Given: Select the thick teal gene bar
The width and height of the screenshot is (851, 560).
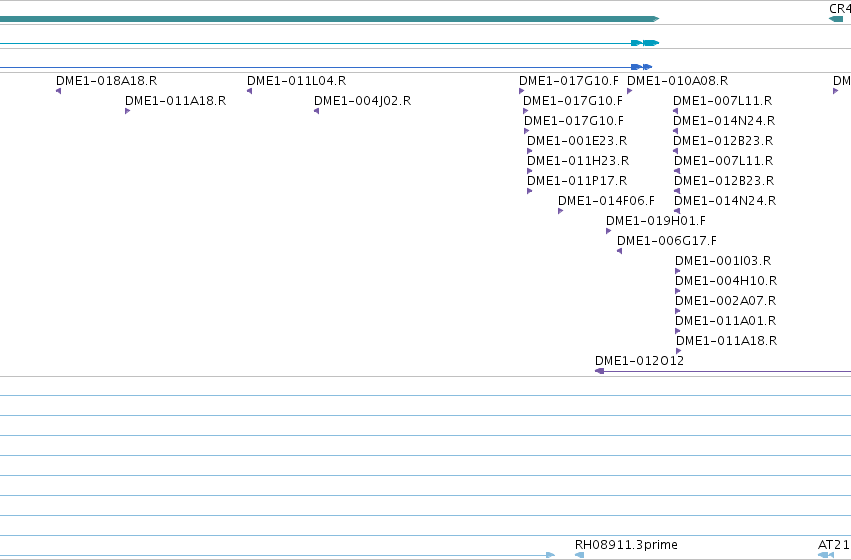Looking at the screenshot, I should pos(329,19).
